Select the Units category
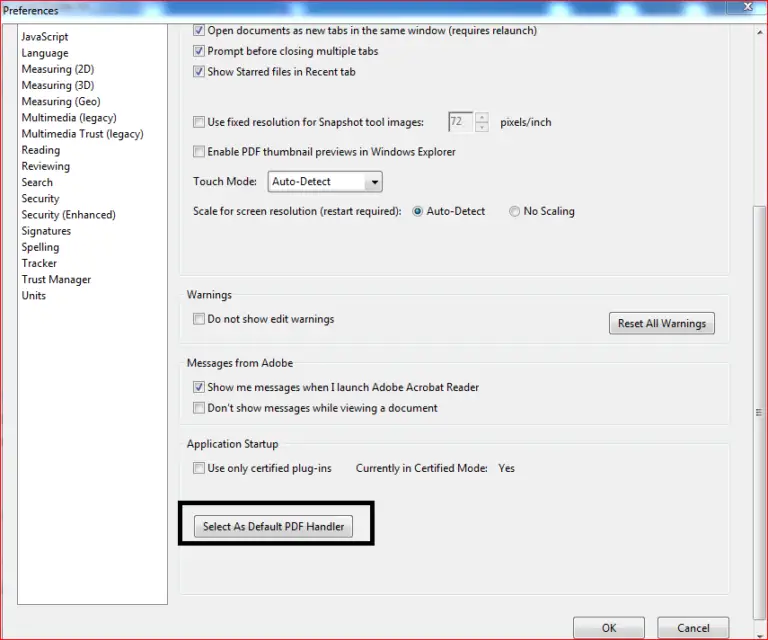The width and height of the screenshot is (768, 640). [33, 295]
